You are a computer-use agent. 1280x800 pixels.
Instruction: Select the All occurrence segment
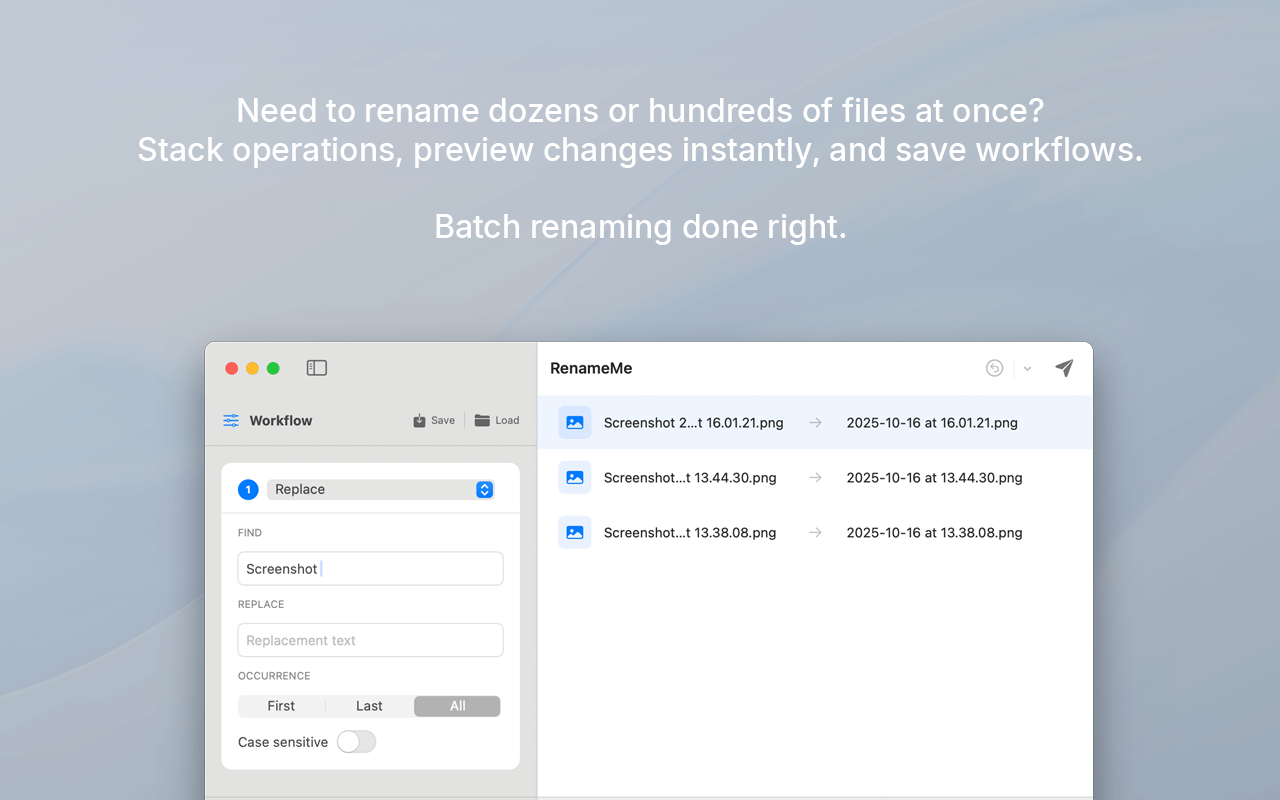point(456,706)
